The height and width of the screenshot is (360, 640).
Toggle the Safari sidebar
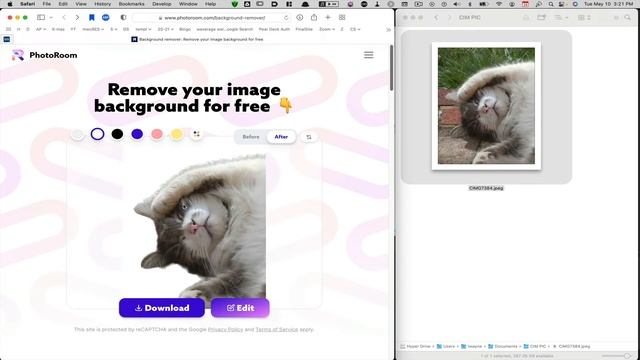coord(41,18)
